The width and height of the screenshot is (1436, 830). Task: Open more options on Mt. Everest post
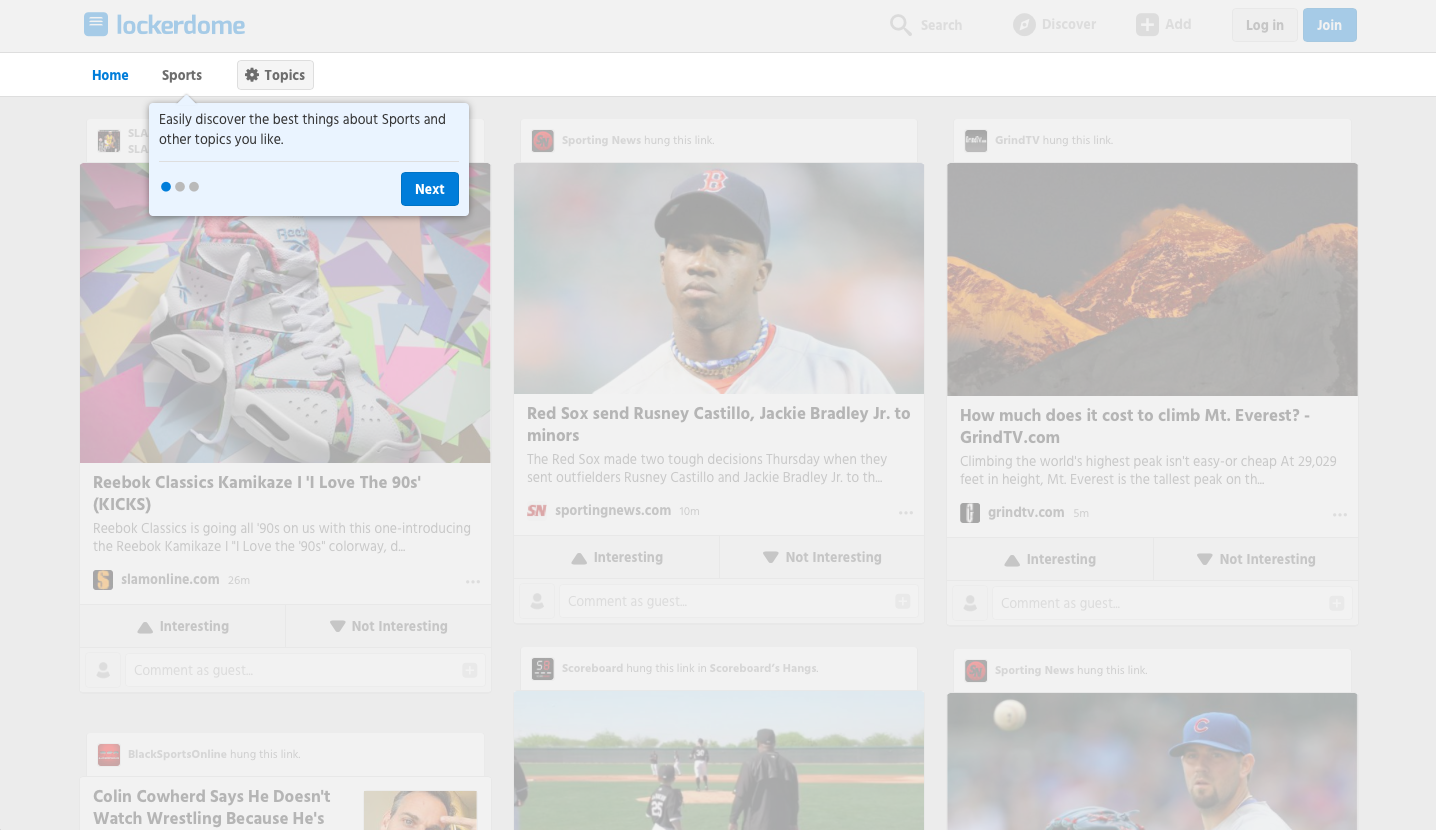[1340, 515]
